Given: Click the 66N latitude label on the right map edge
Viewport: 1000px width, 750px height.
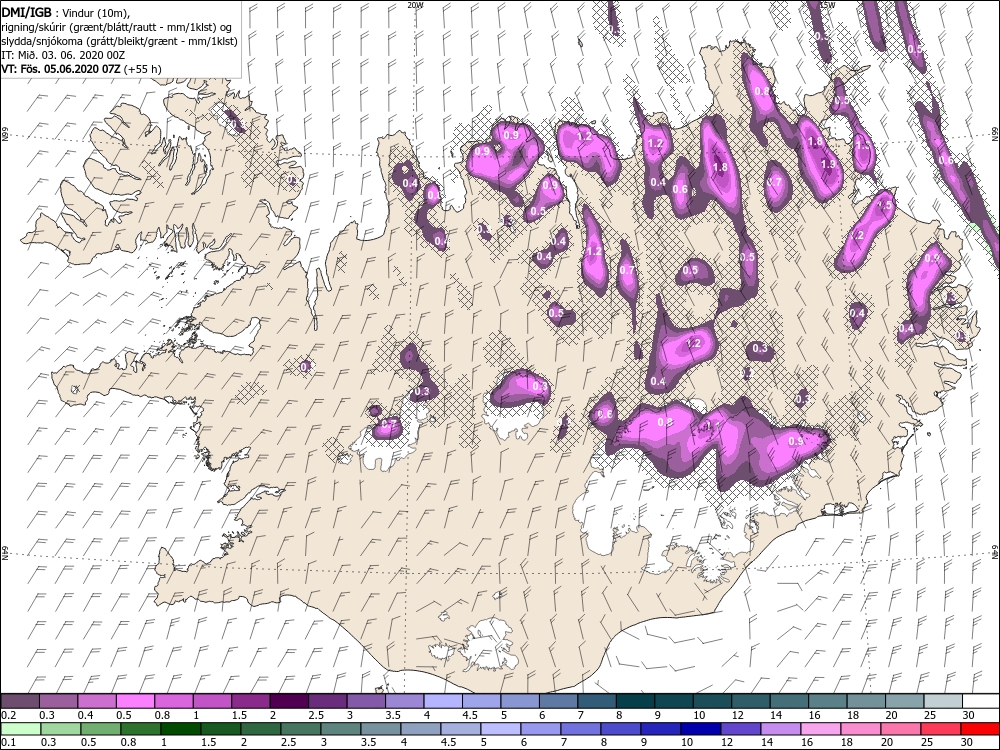Looking at the screenshot, I should click(995, 133).
